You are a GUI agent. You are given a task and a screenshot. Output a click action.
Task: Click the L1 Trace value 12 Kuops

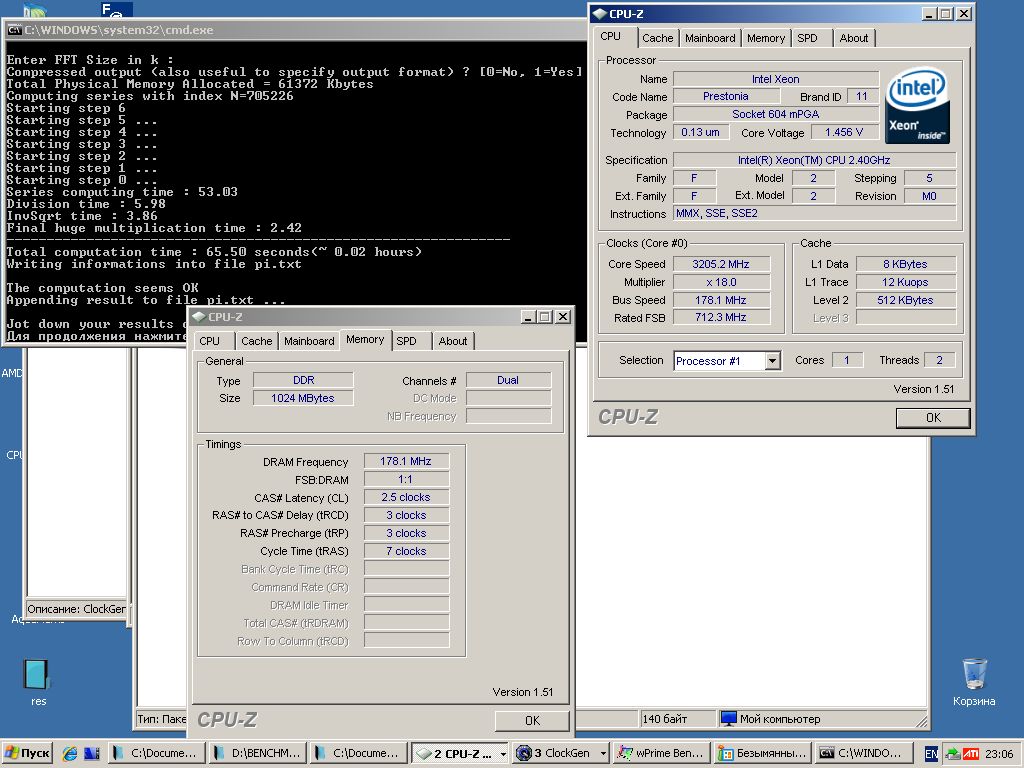coord(906,282)
